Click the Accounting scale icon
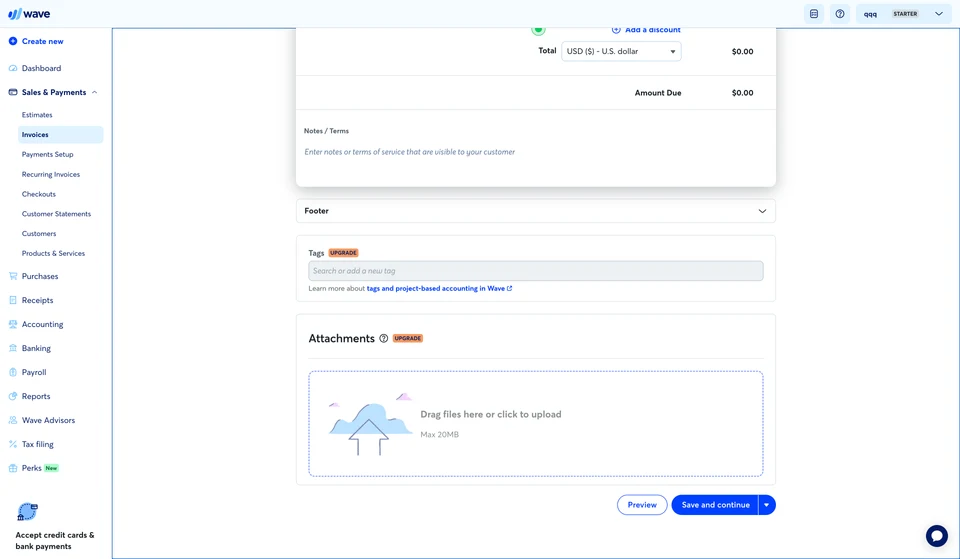960x559 pixels. [x=13, y=324]
